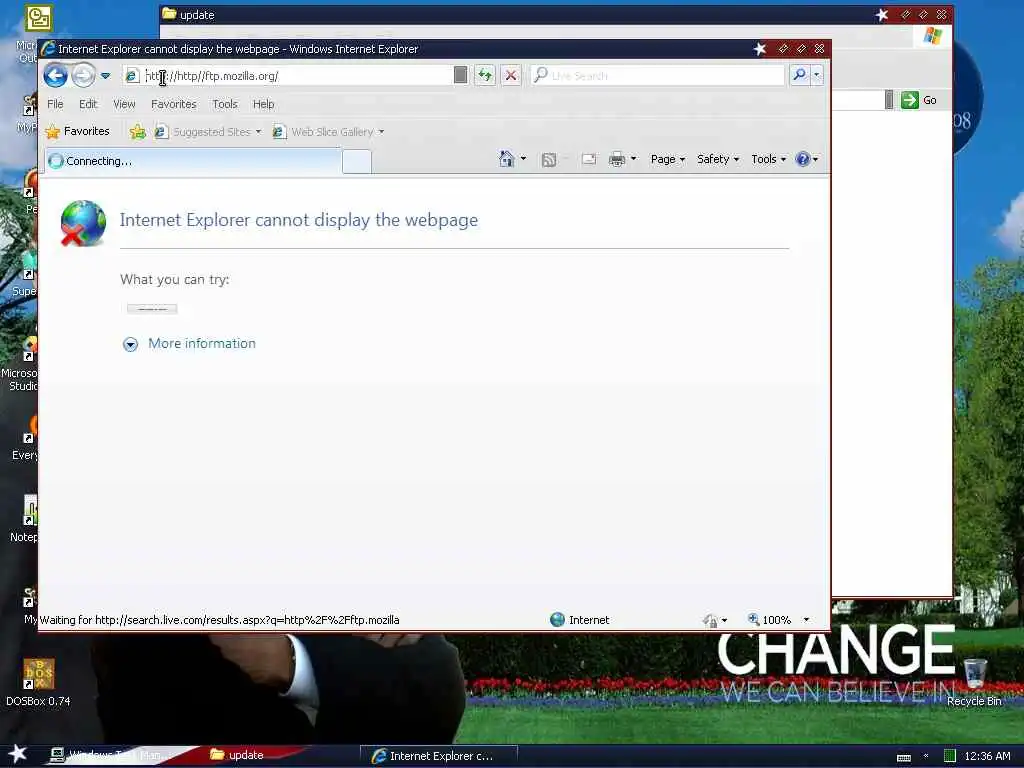Click the taskbar clock 12:36 AM
1024x768 pixels.
point(987,756)
